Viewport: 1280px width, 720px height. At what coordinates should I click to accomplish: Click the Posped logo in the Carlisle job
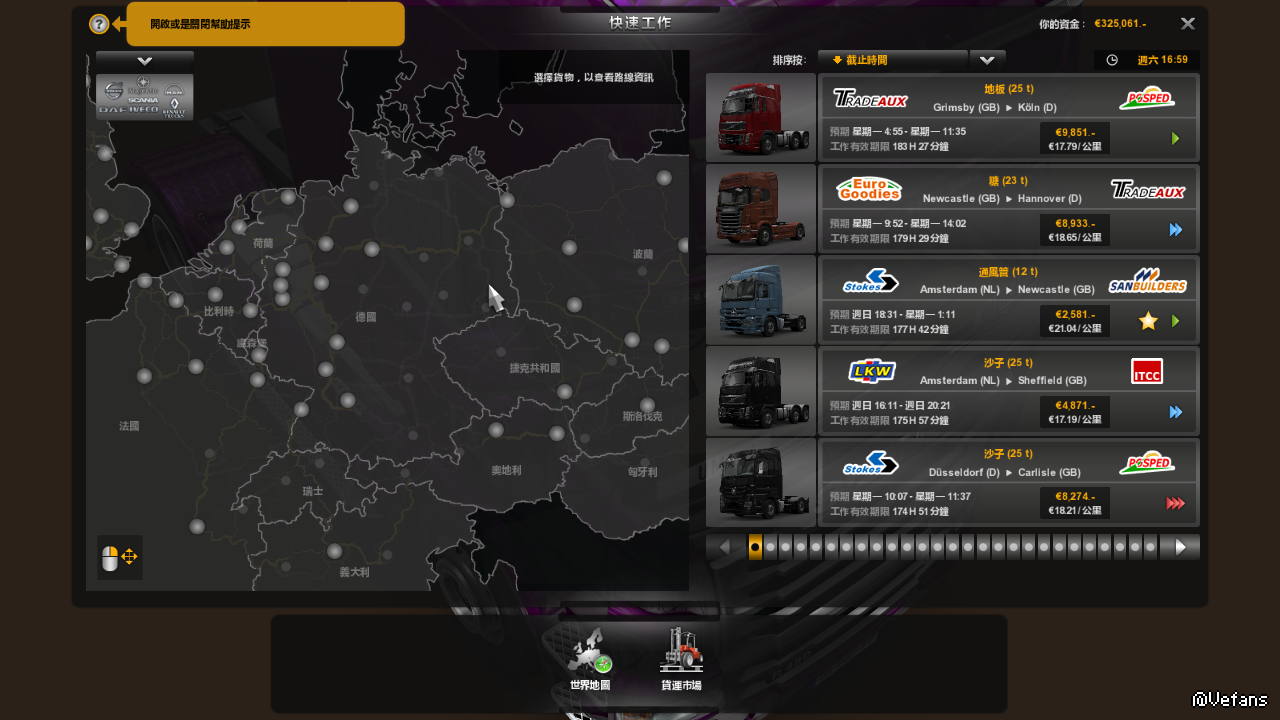pyautogui.click(x=1147, y=462)
